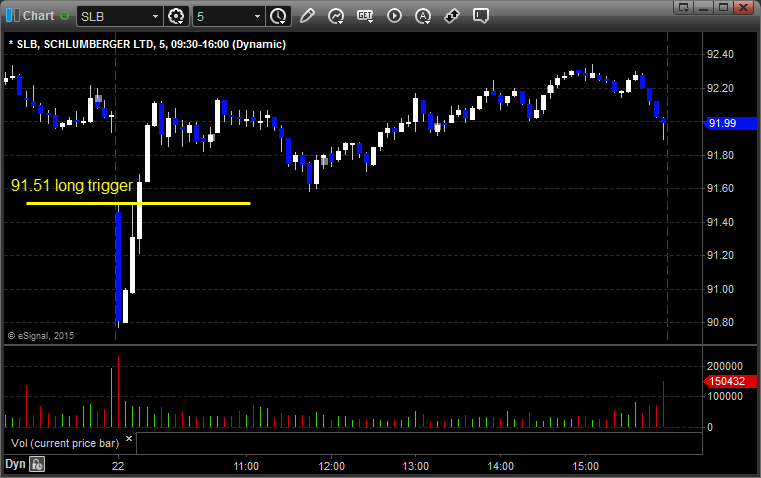Click the Dyn scaling label
This screenshot has width=761, height=478.
[15, 464]
